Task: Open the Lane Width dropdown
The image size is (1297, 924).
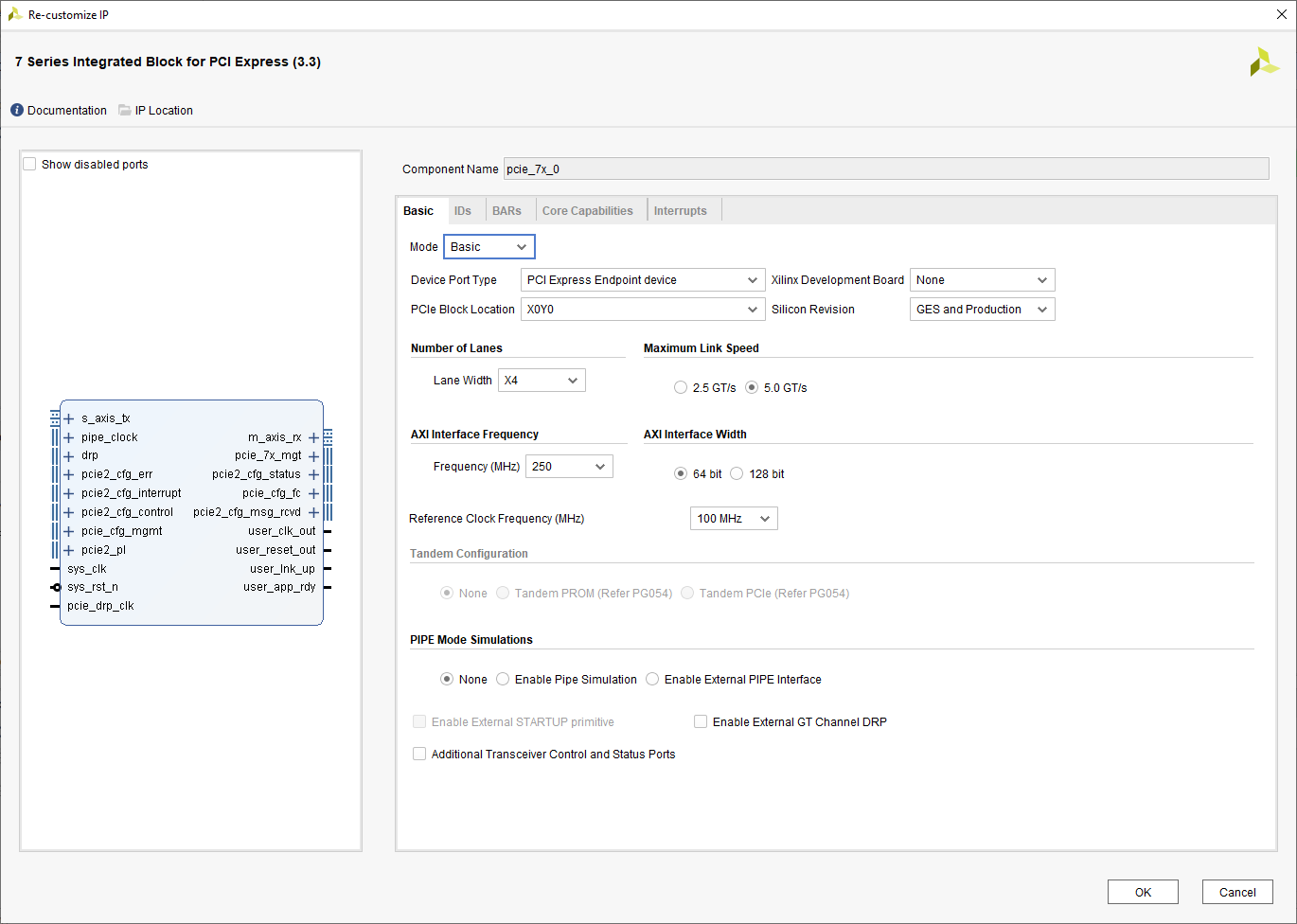Action: pyautogui.click(x=542, y=381)
